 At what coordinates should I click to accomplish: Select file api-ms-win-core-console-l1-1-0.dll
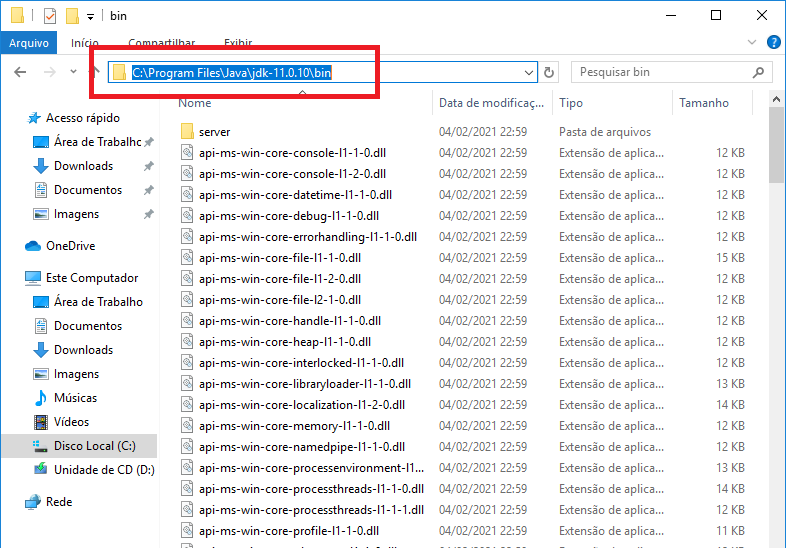(x=292, y=153)
